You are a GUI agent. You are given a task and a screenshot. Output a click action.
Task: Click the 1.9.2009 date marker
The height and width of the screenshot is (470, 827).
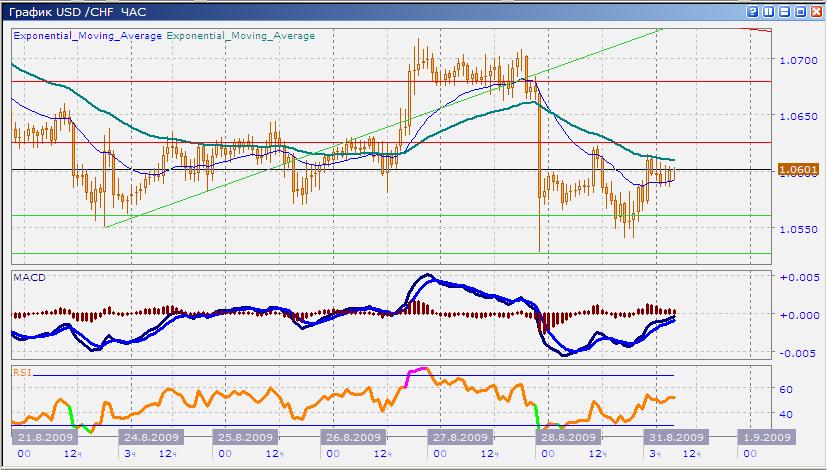coord(765,438)
